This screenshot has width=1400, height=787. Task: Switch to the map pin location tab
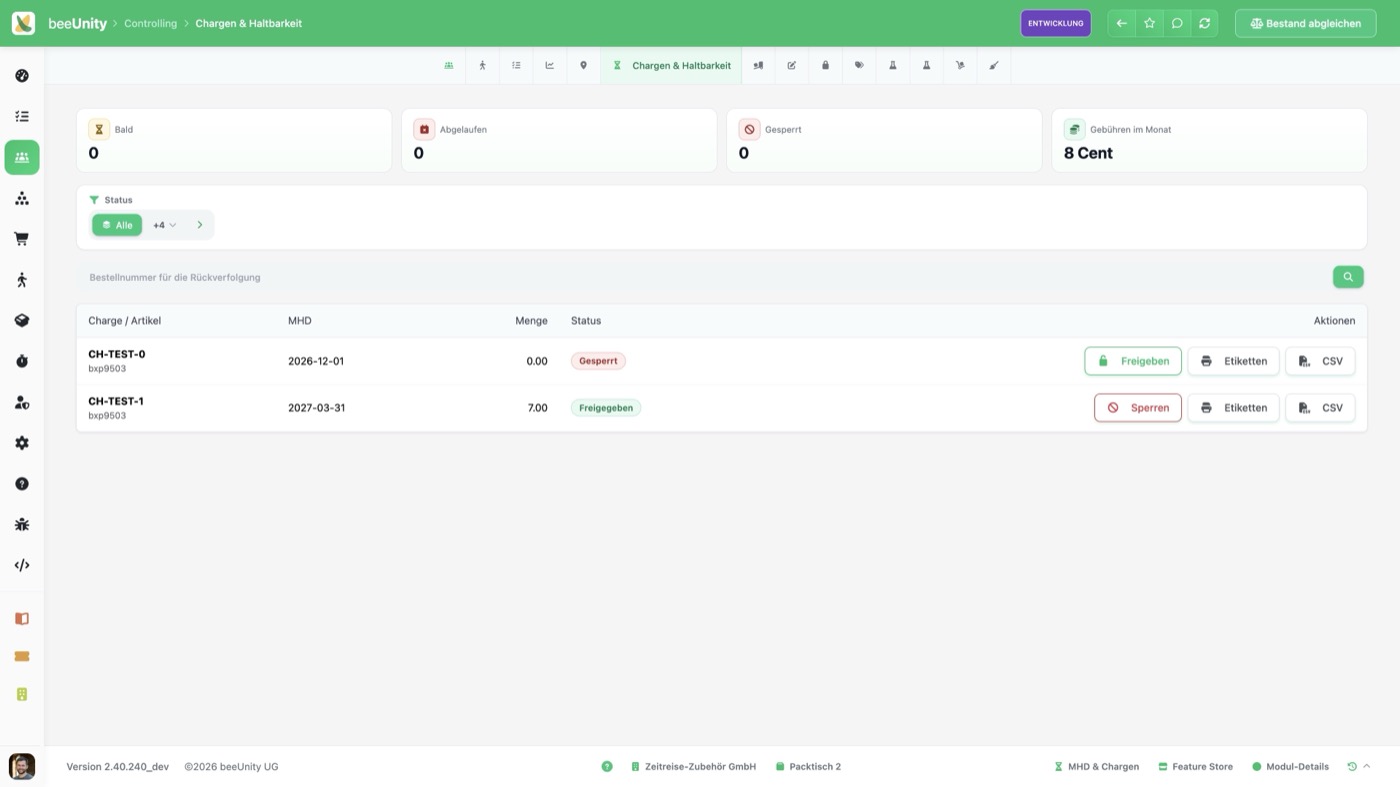[583, 65]
